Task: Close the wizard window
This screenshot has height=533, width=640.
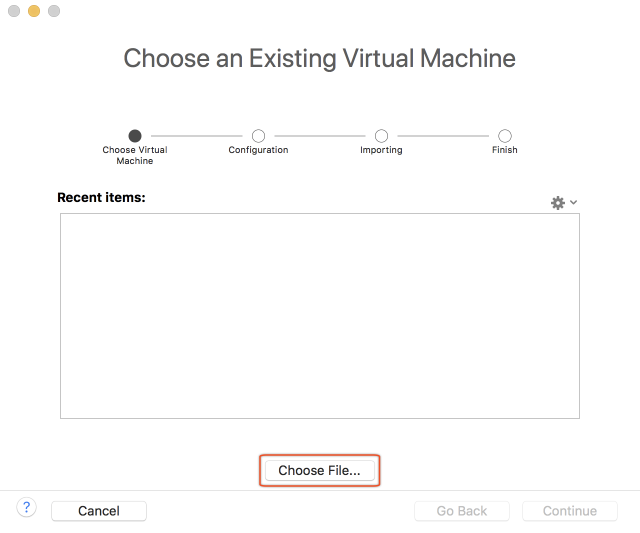Action: tap(14, 11)
